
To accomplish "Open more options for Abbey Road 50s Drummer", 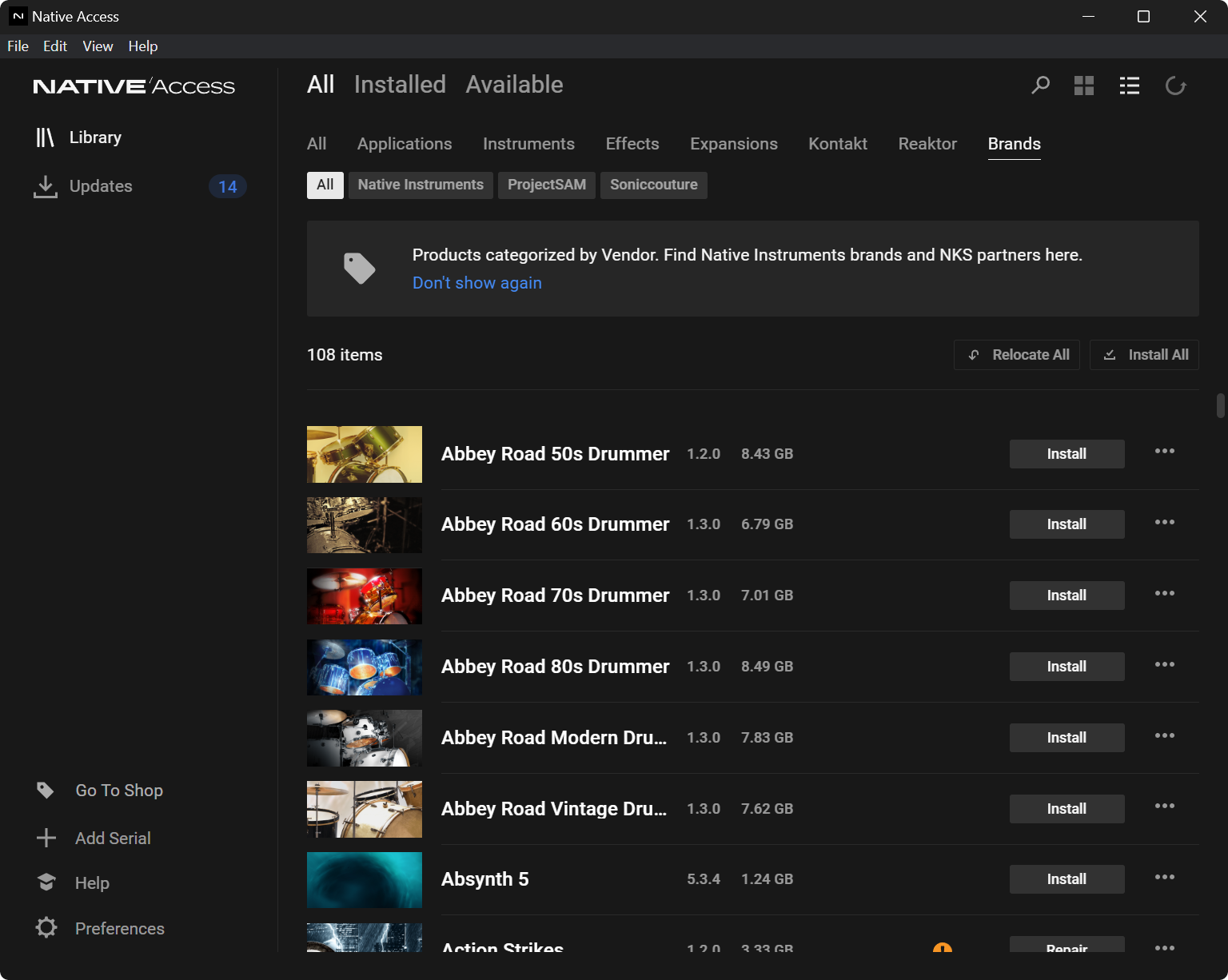I will coord(1165,452).
